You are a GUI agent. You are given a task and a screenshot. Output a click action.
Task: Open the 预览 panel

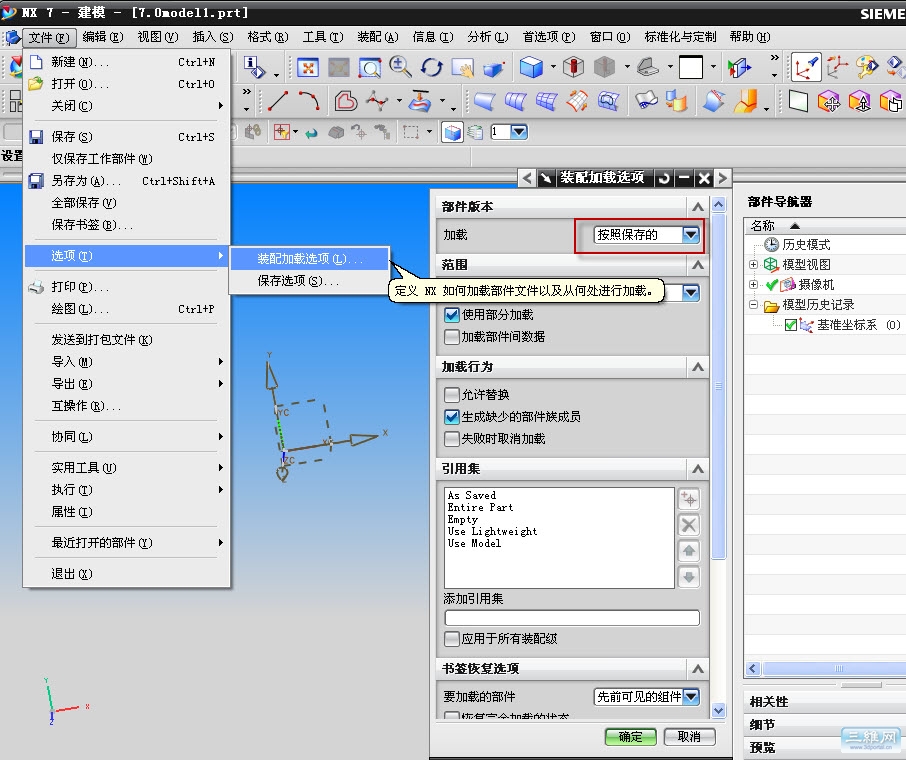(825, 747)
